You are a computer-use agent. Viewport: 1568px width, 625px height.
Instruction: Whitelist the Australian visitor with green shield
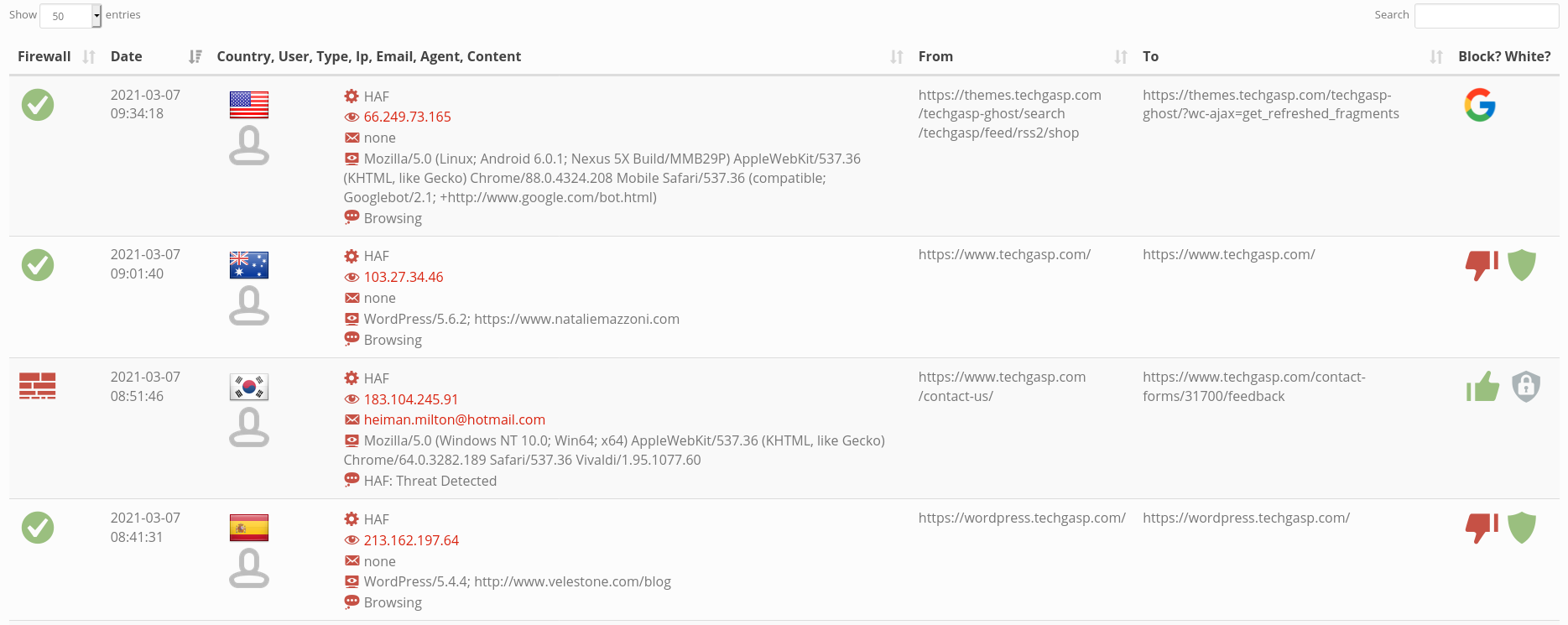click(x=1521, y=265)
